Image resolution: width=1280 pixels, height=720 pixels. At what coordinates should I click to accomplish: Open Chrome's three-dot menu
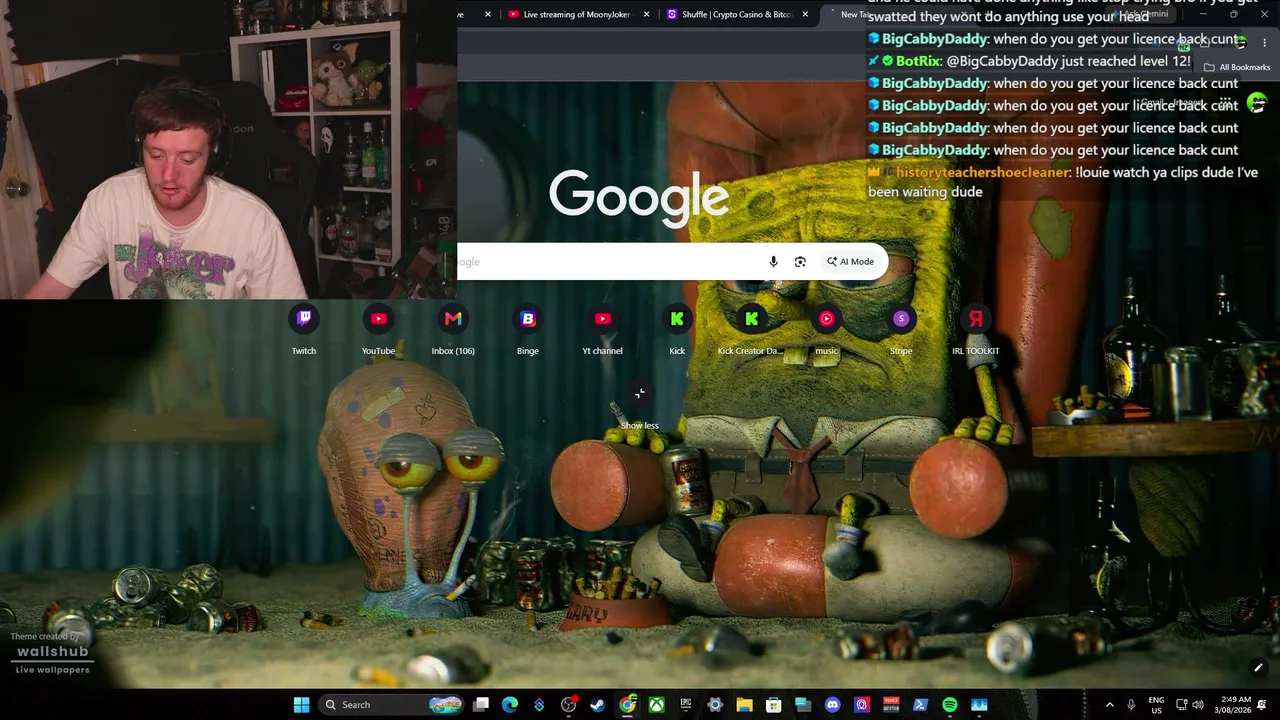tap(1264, 42)
